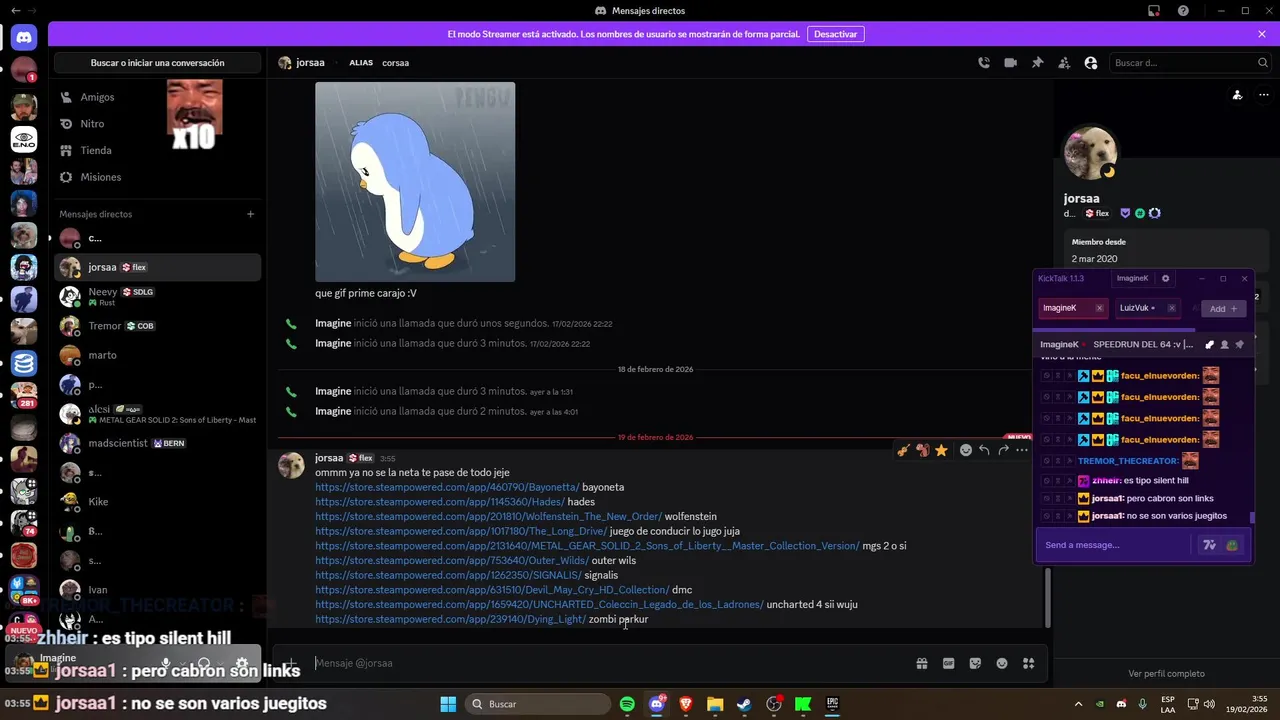
Task: Open the Dying Light Steam link
Action: 450,619
